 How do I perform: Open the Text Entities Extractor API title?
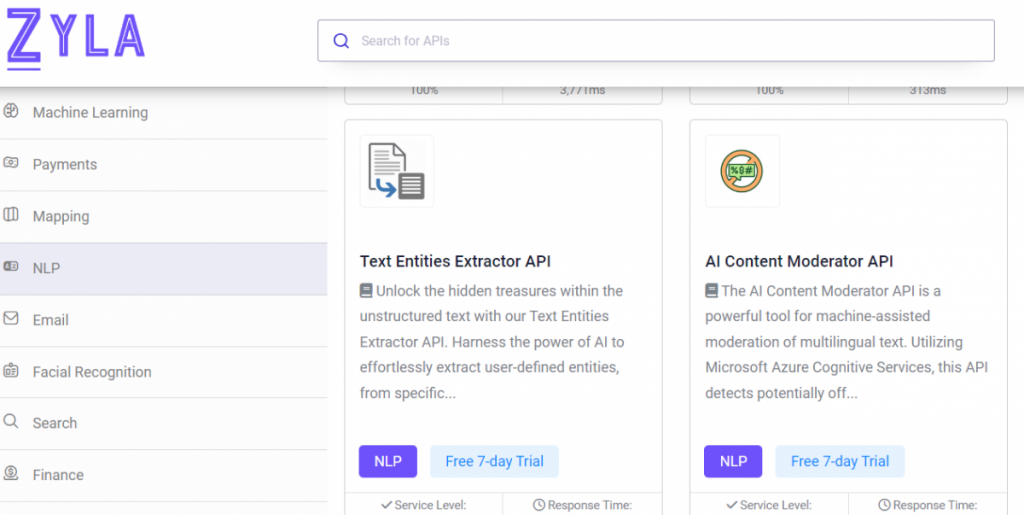point(455,262)
